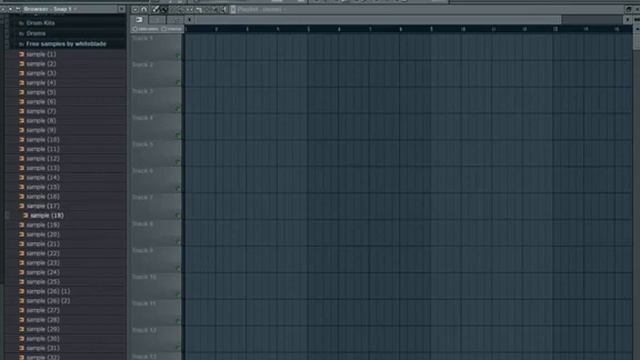Click the wave icon of sample (15)

22,187
